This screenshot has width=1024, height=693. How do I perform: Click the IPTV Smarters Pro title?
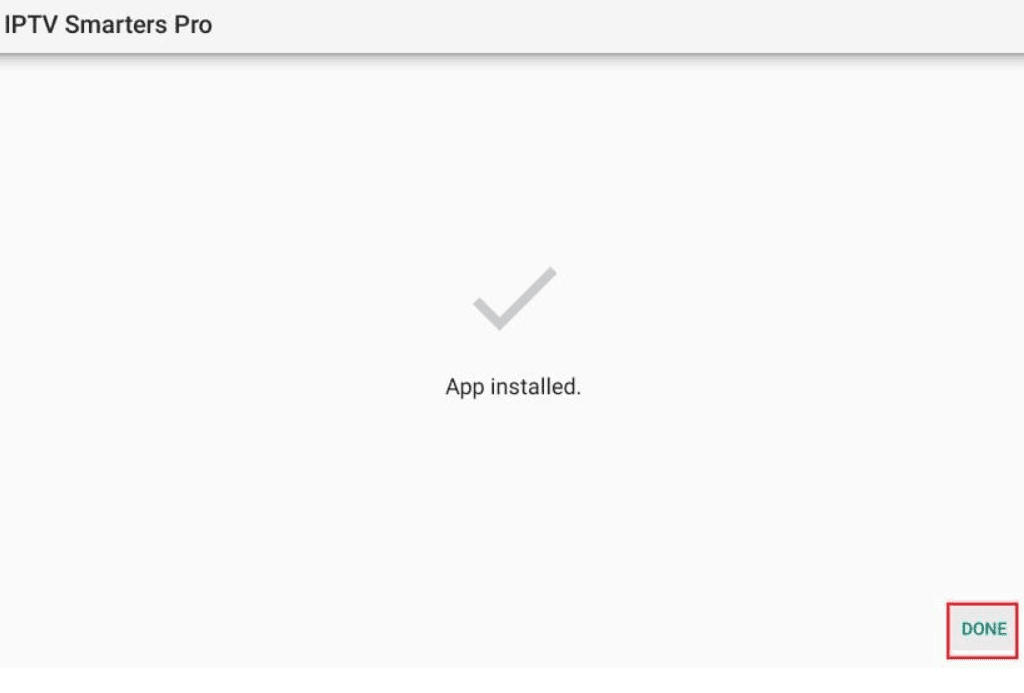pos(108,25)
